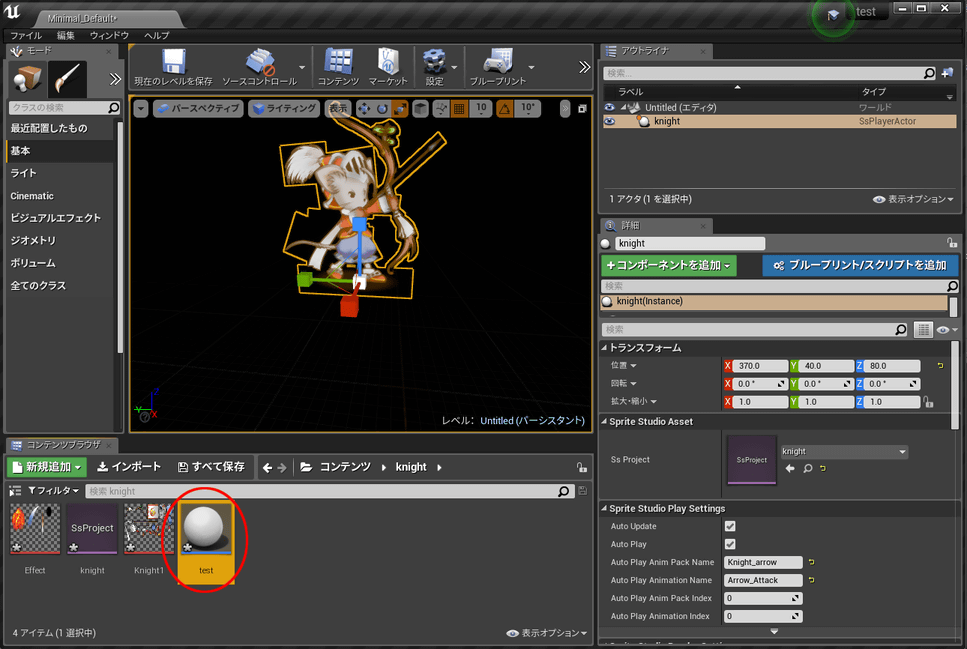967x649 pixels.
Task: Open the パースペクティブ view dropdown
Action: 198,109
